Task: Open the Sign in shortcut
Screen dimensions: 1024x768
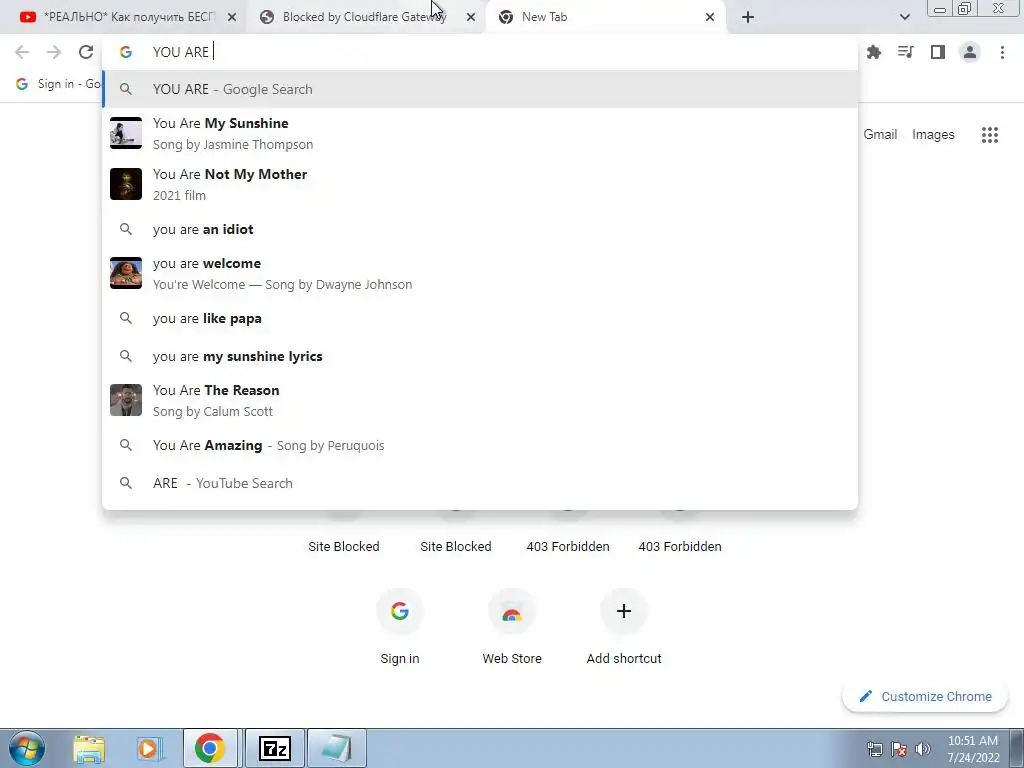Action: pyautogui.click(x=400, y=626)
